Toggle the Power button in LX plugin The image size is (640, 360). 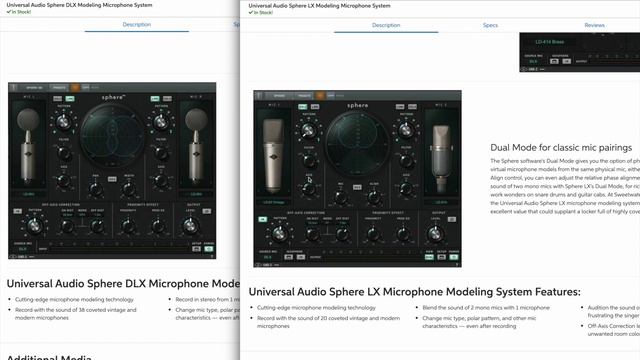pyautogui.click(x=454, y=257)
